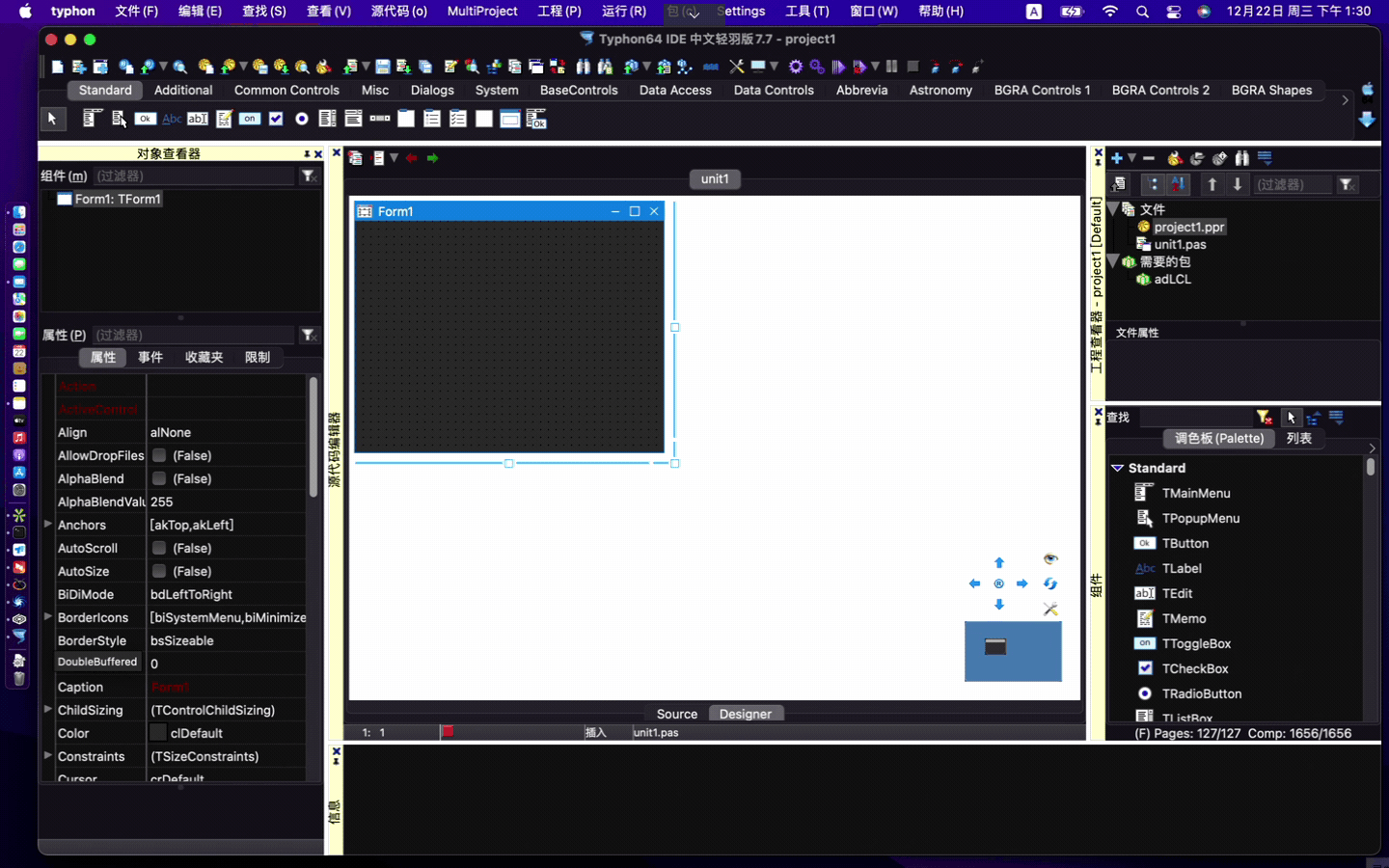Viewport: 1389px width, 868px height.
Task: Collapse the 文件 tree node
Action: click(x=1113, y=208)
